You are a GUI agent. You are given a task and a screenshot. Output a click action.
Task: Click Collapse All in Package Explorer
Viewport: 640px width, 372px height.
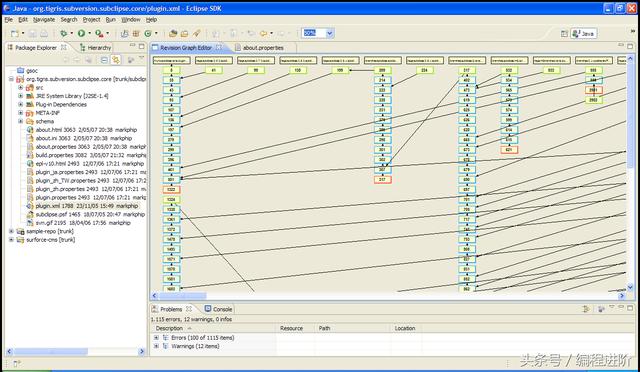[x=104, y=60]
